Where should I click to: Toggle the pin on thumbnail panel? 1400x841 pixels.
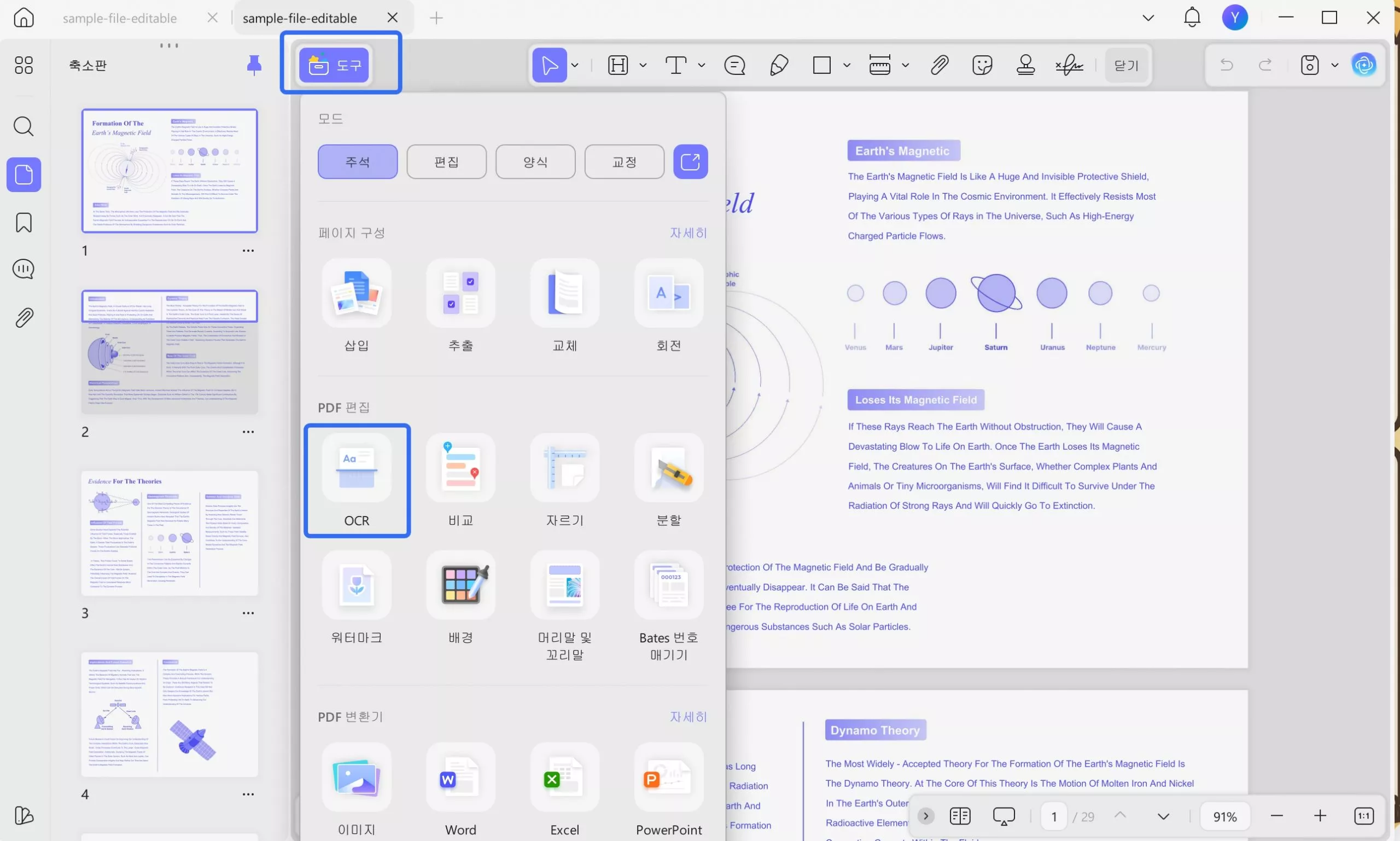tap(254, 65)
